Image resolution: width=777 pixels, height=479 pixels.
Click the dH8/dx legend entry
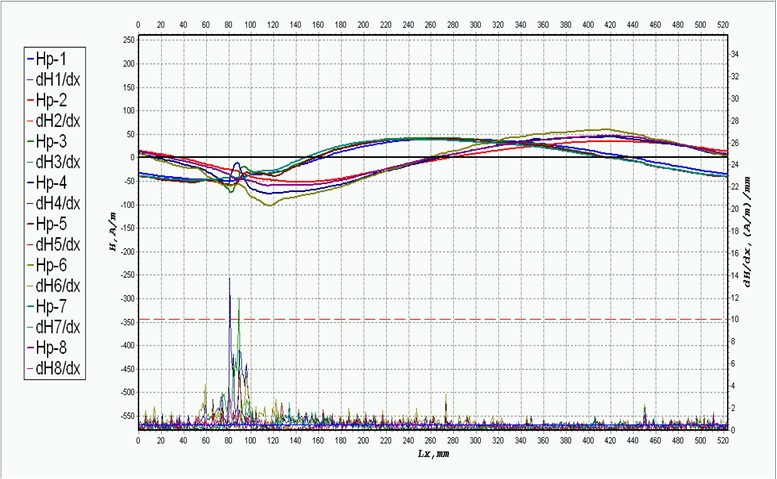(x=57, y=369)
